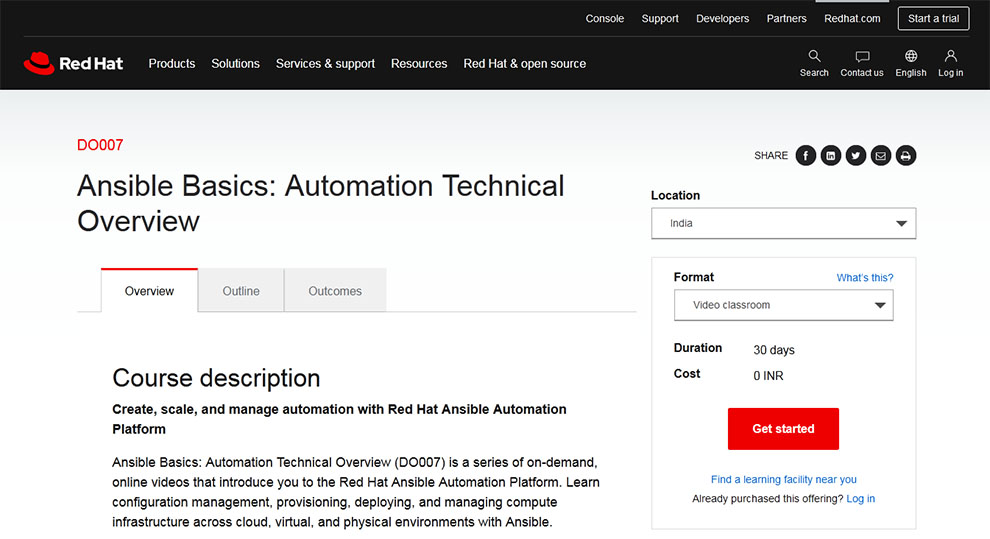This screenshot has width=990, height=539.
Task: Click the Course description heading
Action: point(216,378)
